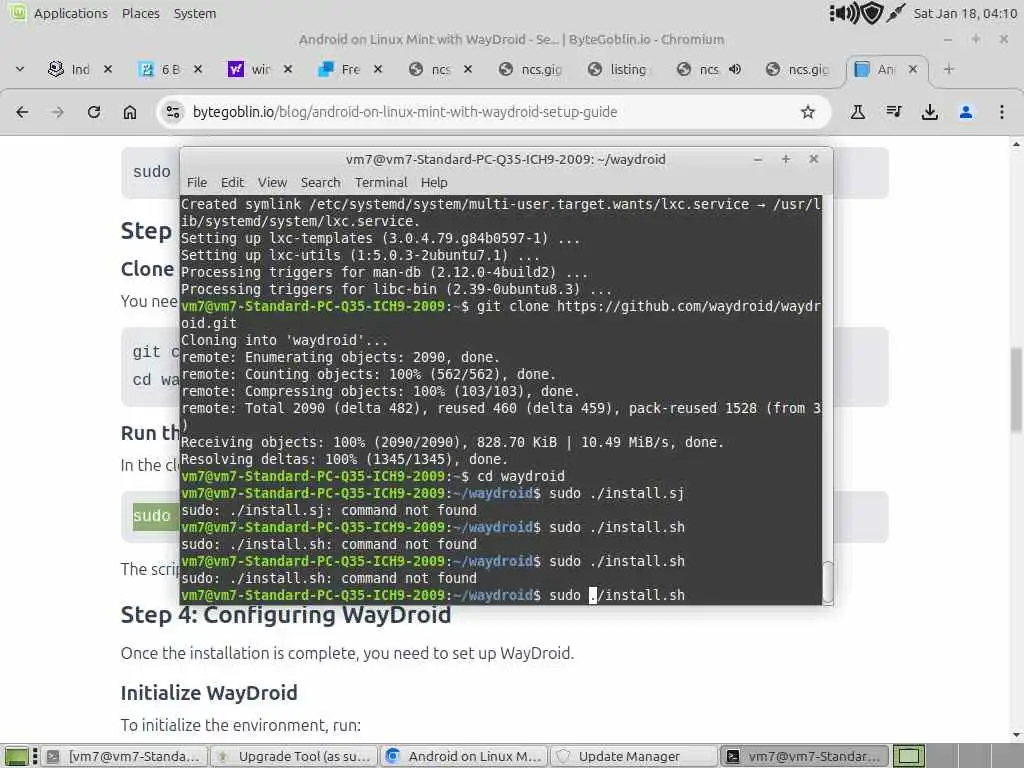View site information icon in address bar
This screenshot has height=768, width=1024.
(x=173, y=112)
